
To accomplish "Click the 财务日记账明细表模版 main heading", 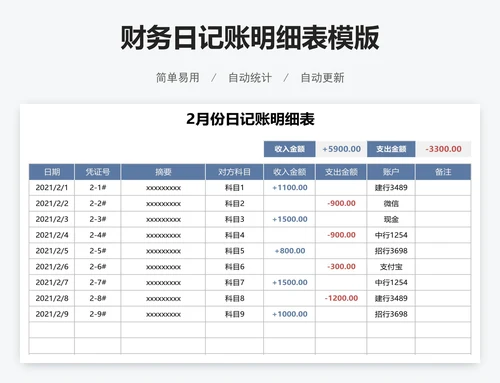I will tap(250, 37).
